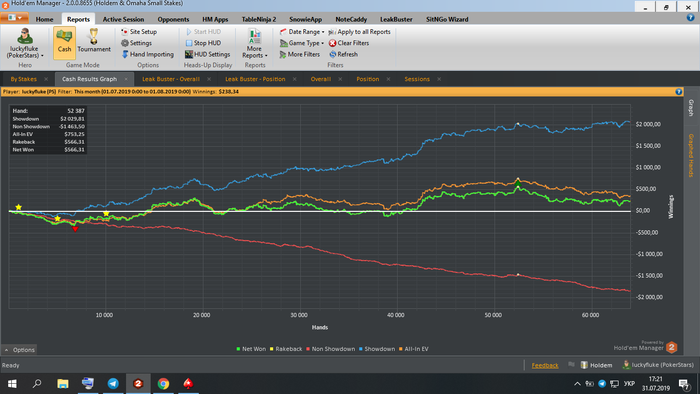Toggle Net Won legend series
700x394 pixels.
(x=251, y=349)
